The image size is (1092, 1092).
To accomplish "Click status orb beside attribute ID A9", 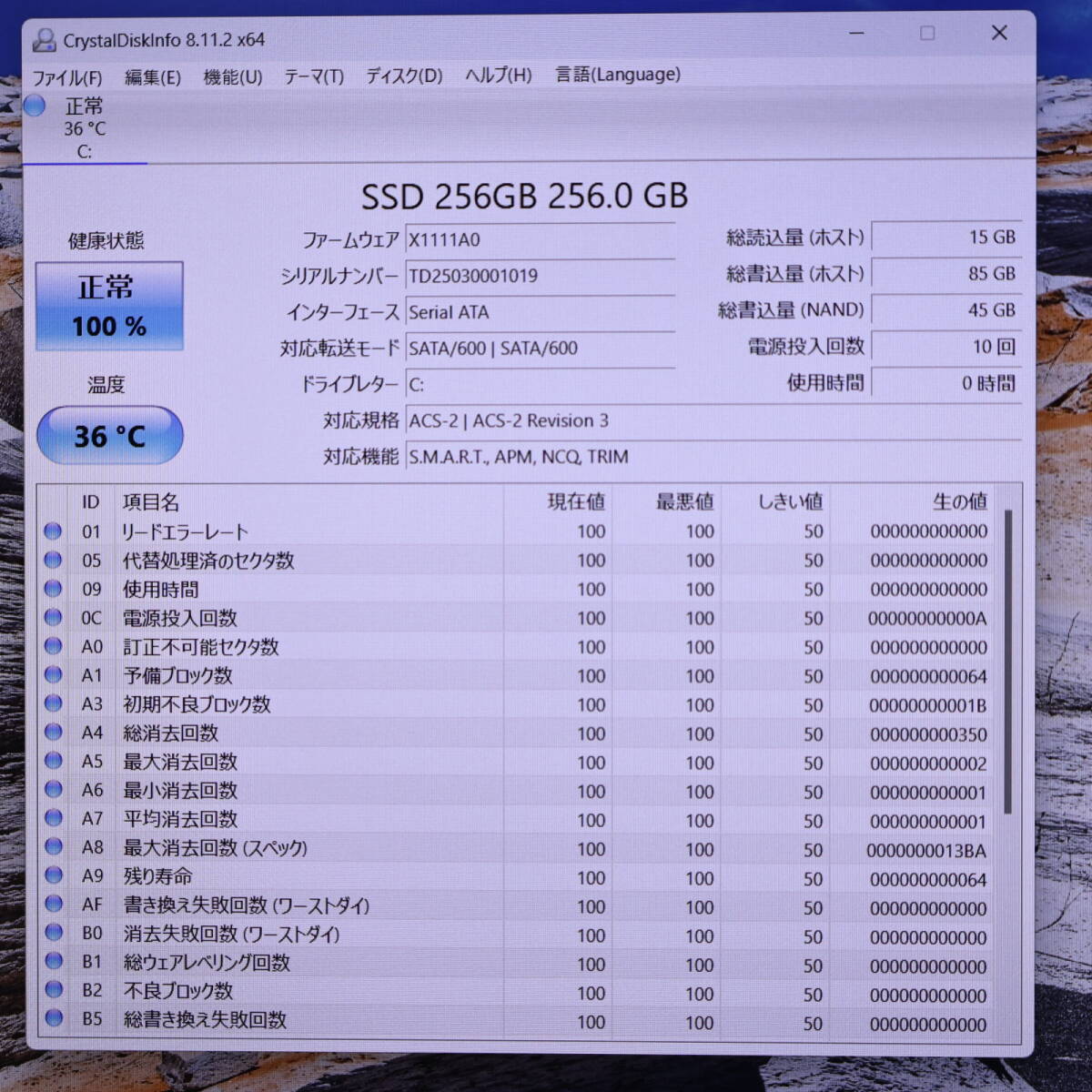I will (53, 875).
